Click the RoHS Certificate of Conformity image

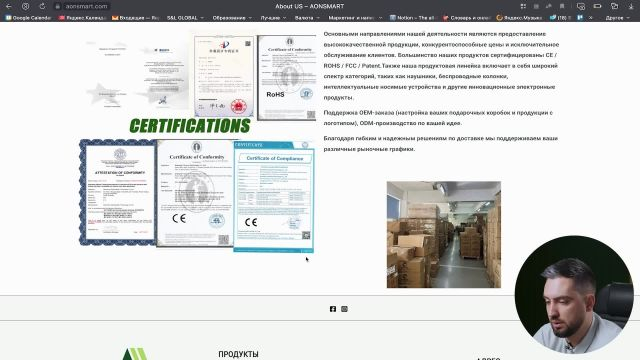pyautogui.click(x=287, y=78)
